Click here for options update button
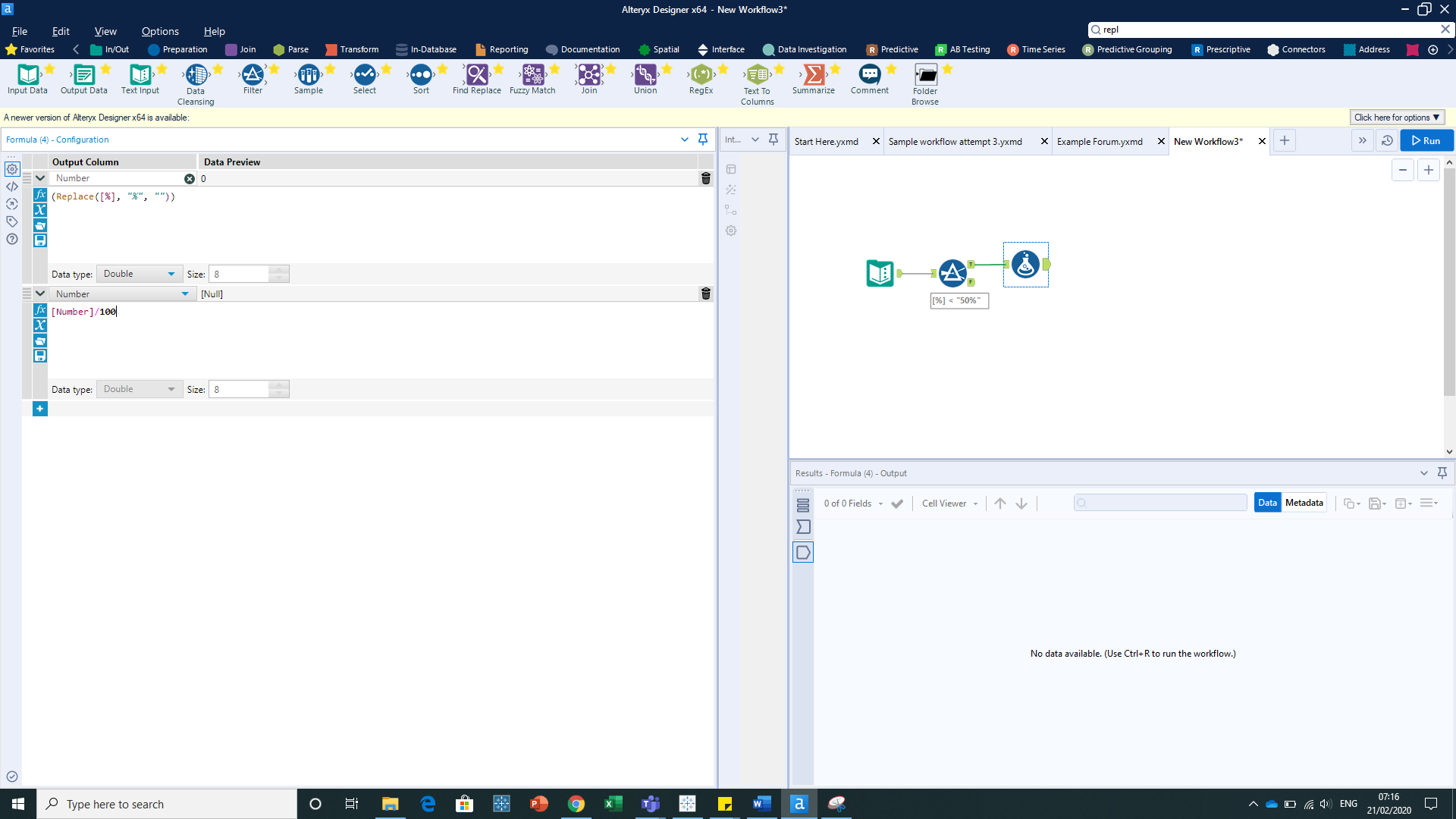Viewport: 1456px width, 819px height. (1397, 118)
